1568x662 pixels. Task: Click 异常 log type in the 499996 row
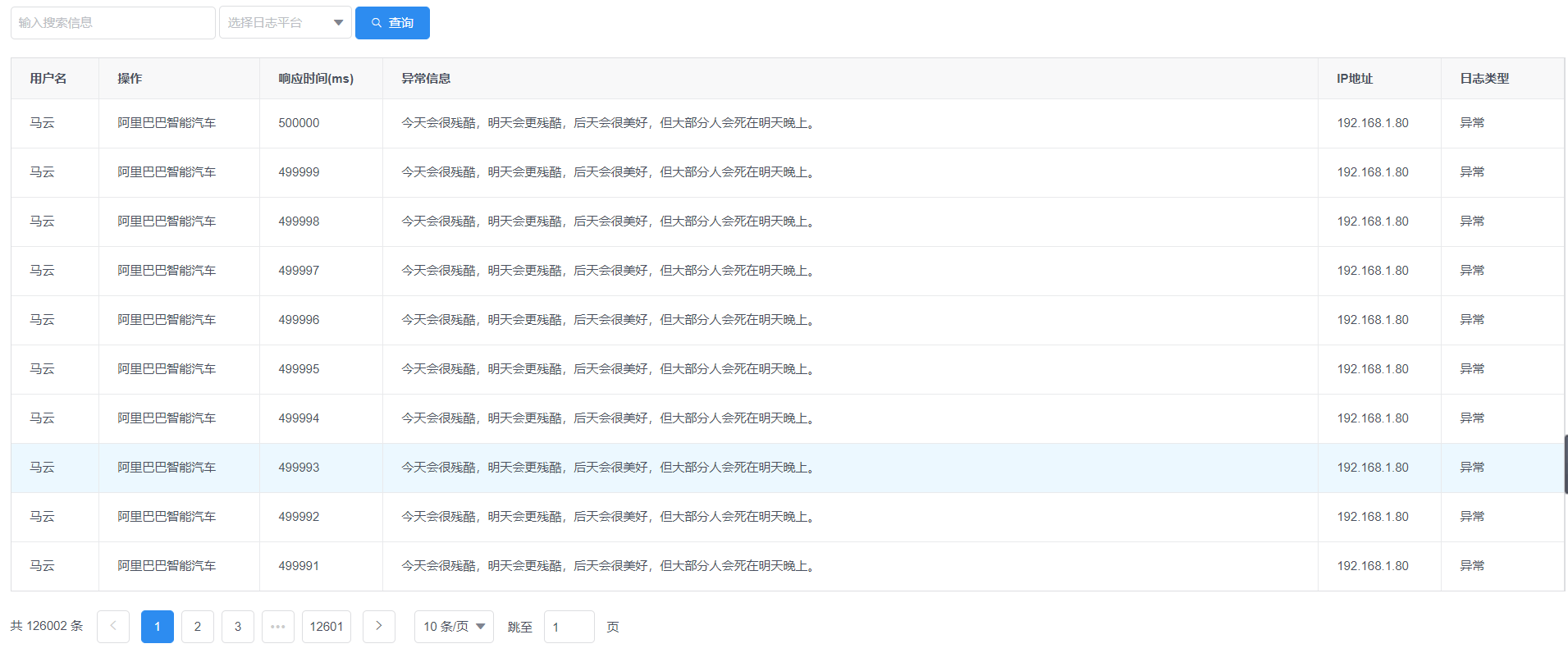point(1472,320)
